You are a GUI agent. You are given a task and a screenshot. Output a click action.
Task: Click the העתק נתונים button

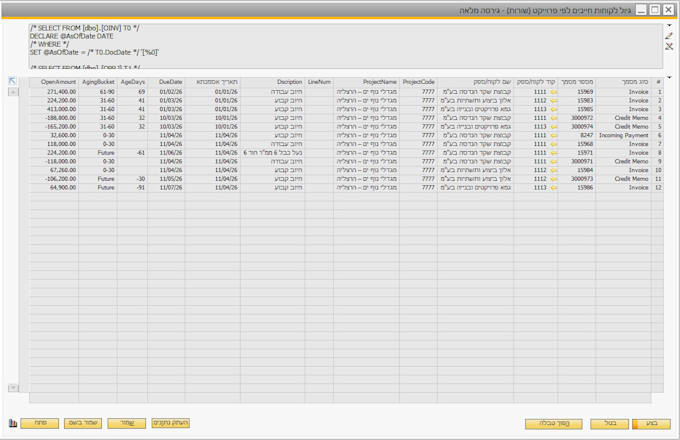coord(170,423)
